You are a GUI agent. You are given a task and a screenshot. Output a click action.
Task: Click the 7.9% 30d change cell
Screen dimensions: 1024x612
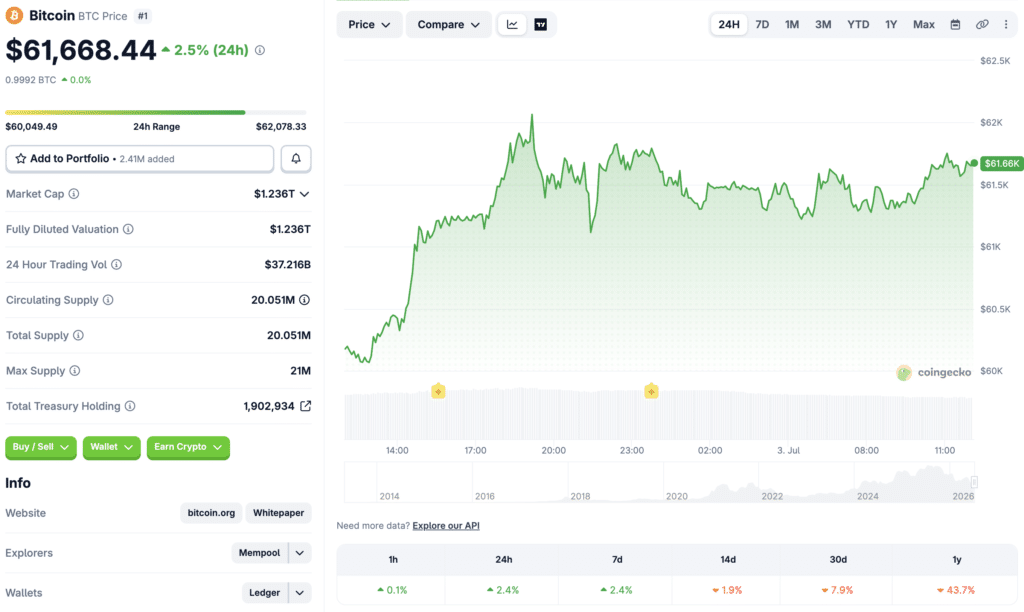pyautogui.click(x=837, y=590)
